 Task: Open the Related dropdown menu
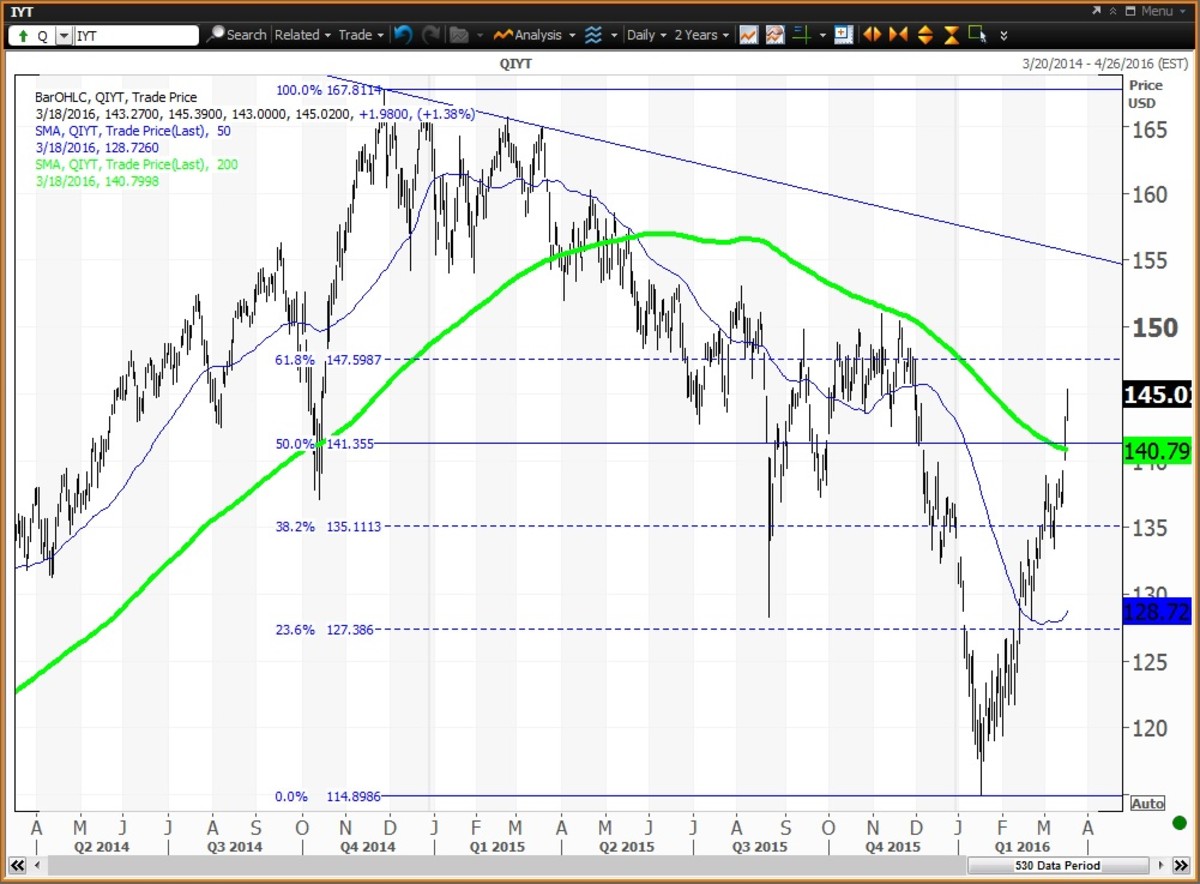[302, 35]
